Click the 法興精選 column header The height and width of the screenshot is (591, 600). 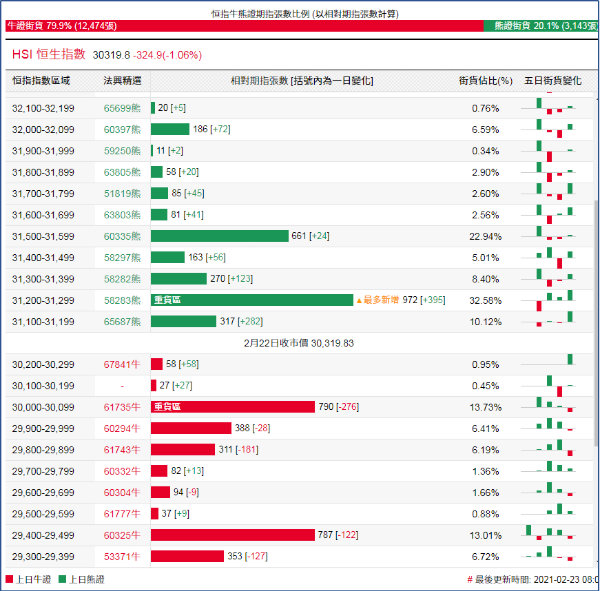pos(122,81)
